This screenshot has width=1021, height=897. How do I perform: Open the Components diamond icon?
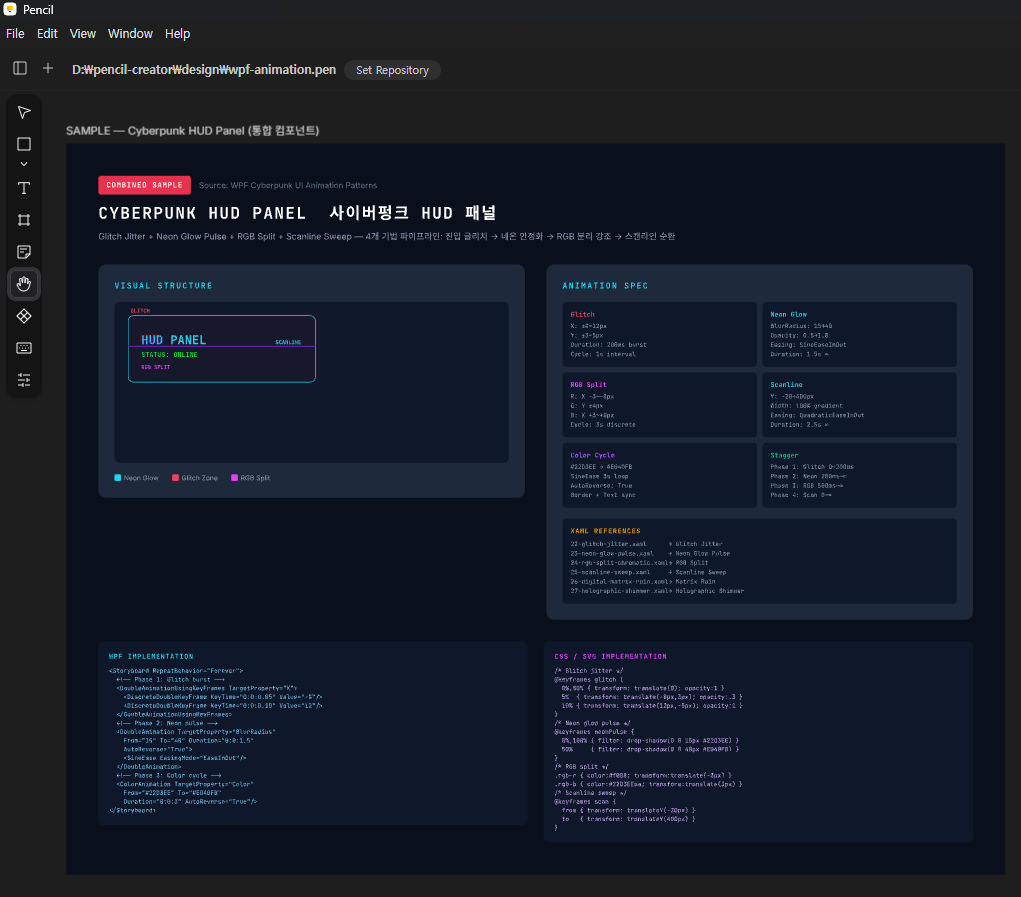click(24, 316)
